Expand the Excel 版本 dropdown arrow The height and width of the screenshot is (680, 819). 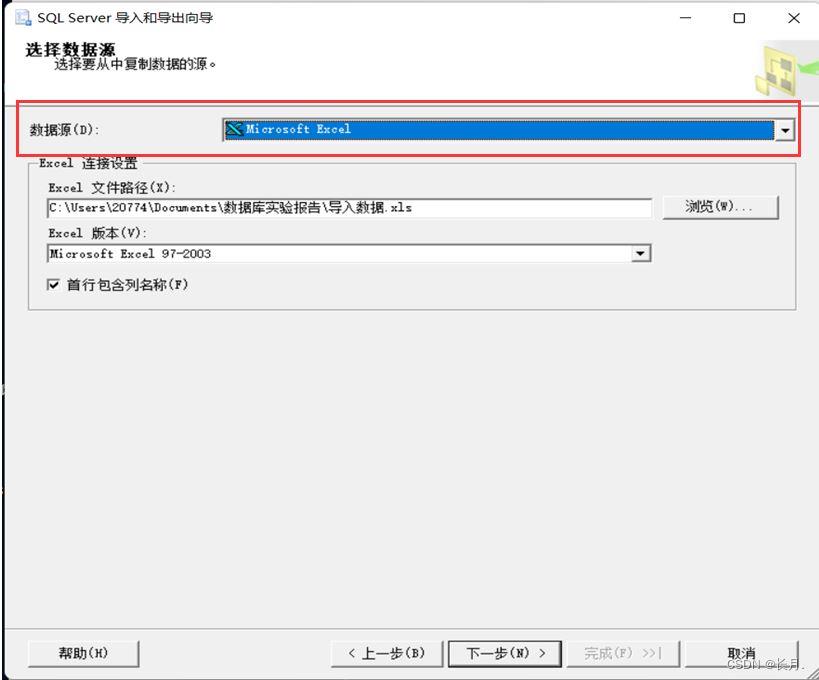[641, 254]
